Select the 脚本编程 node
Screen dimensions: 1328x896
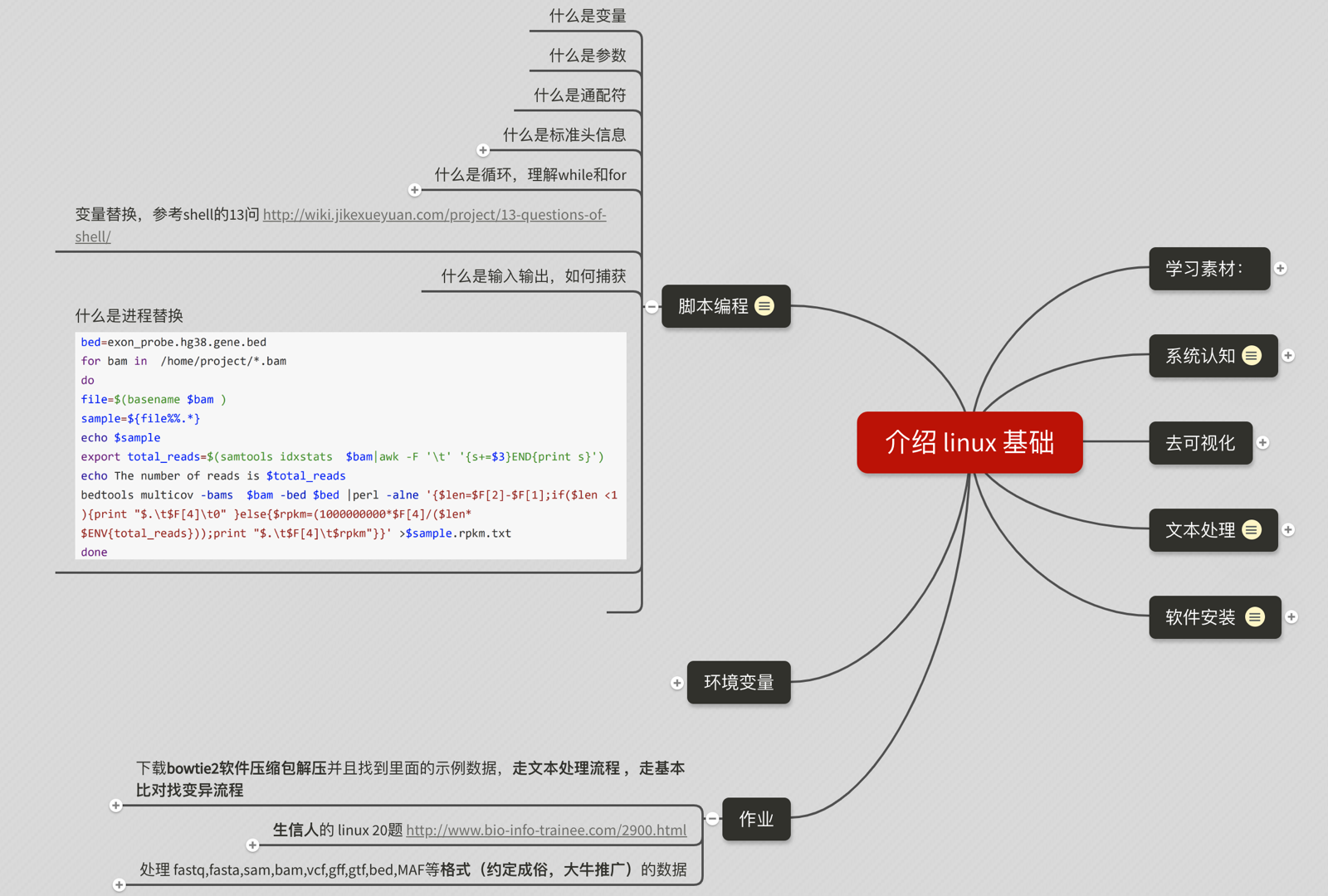pos(725,306)
